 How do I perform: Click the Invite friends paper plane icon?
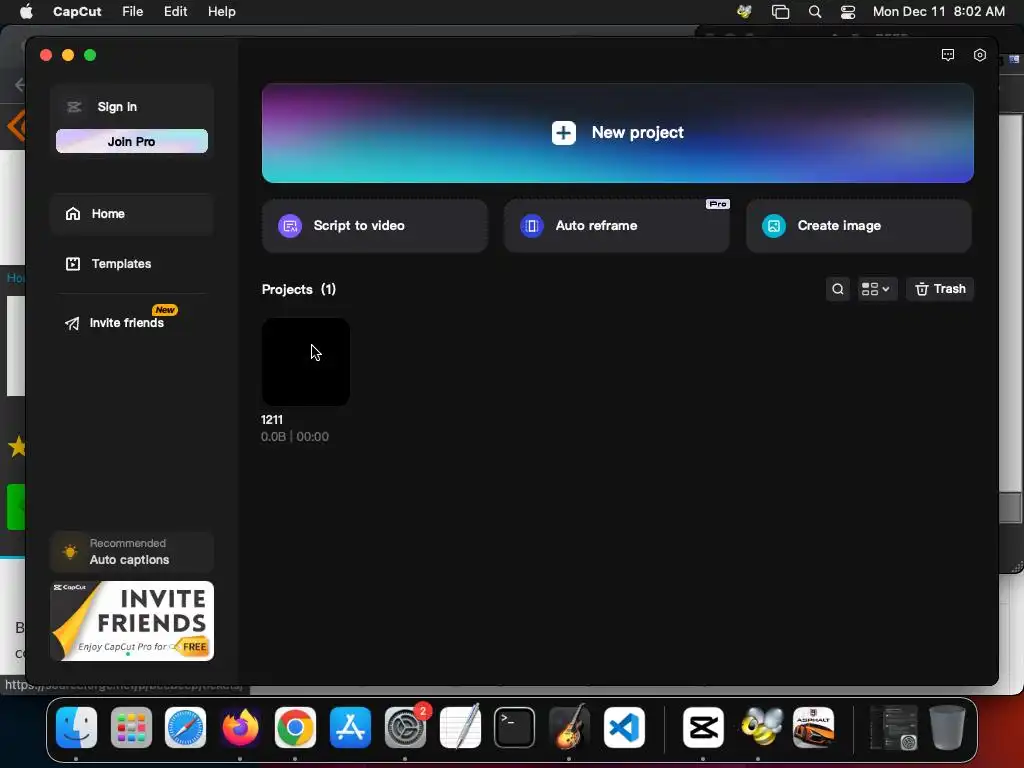(x=72, y=323)
